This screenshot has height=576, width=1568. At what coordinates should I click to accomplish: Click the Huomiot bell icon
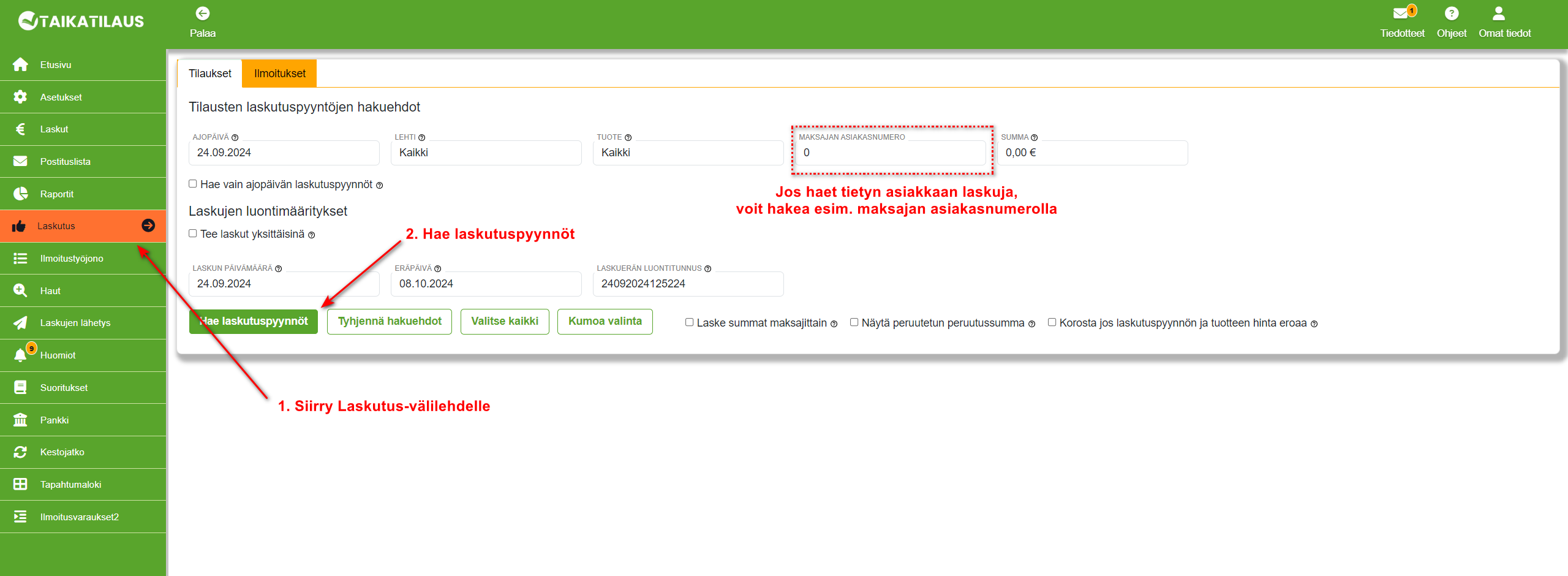click(x=20, y=355)
